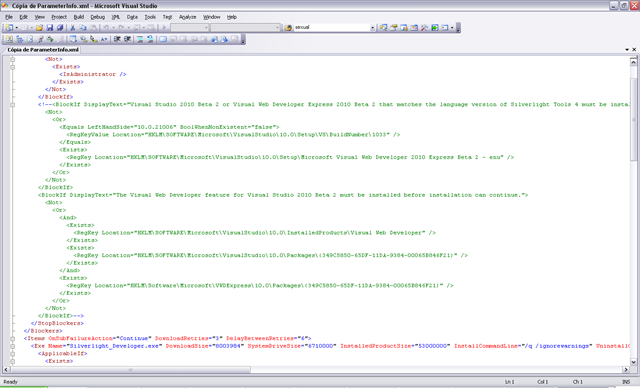The image size is (640, 388).
Task: Open the active files dropdown beside the tab
Action: click(627, 49)
